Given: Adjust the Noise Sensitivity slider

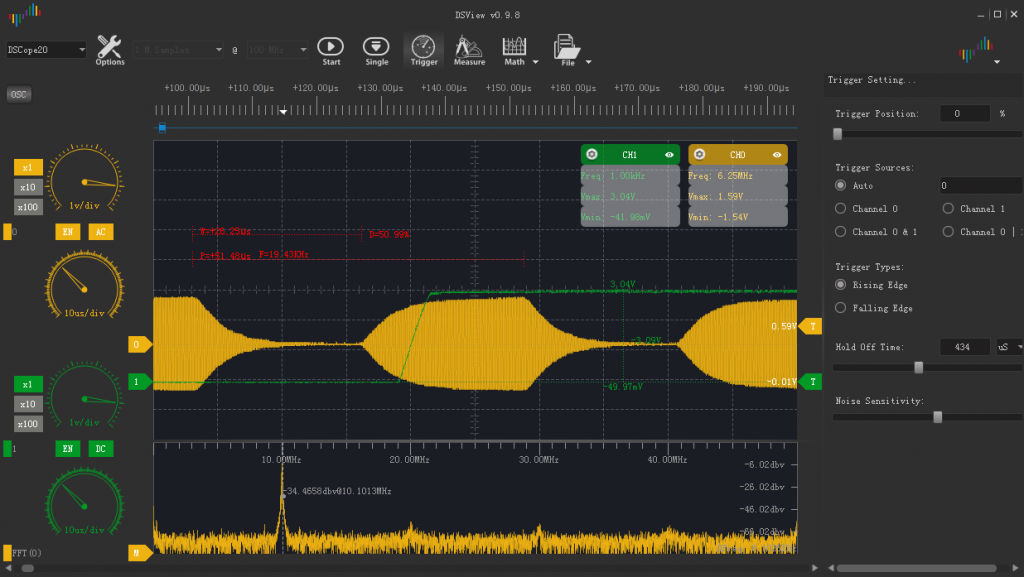Looking at the screenshot, I should point(937,417).
